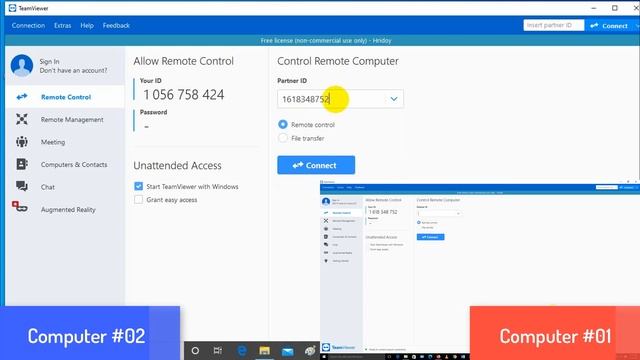
Task: Click TeamViewer logo at bottom of Computer #01 window
Action: 338,347
